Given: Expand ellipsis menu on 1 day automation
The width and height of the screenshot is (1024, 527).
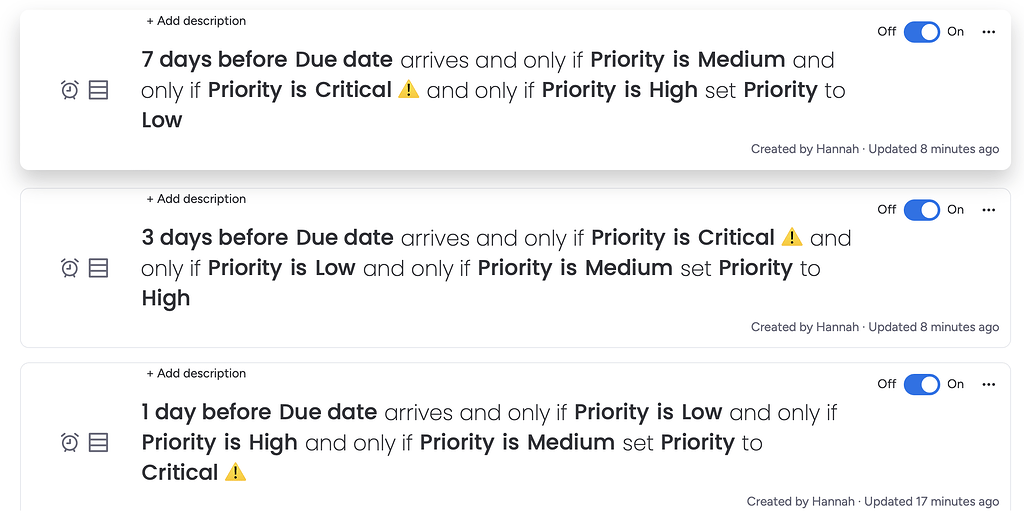Looking at the screenshot, I should pyautogui.click(x=989, y=384).
